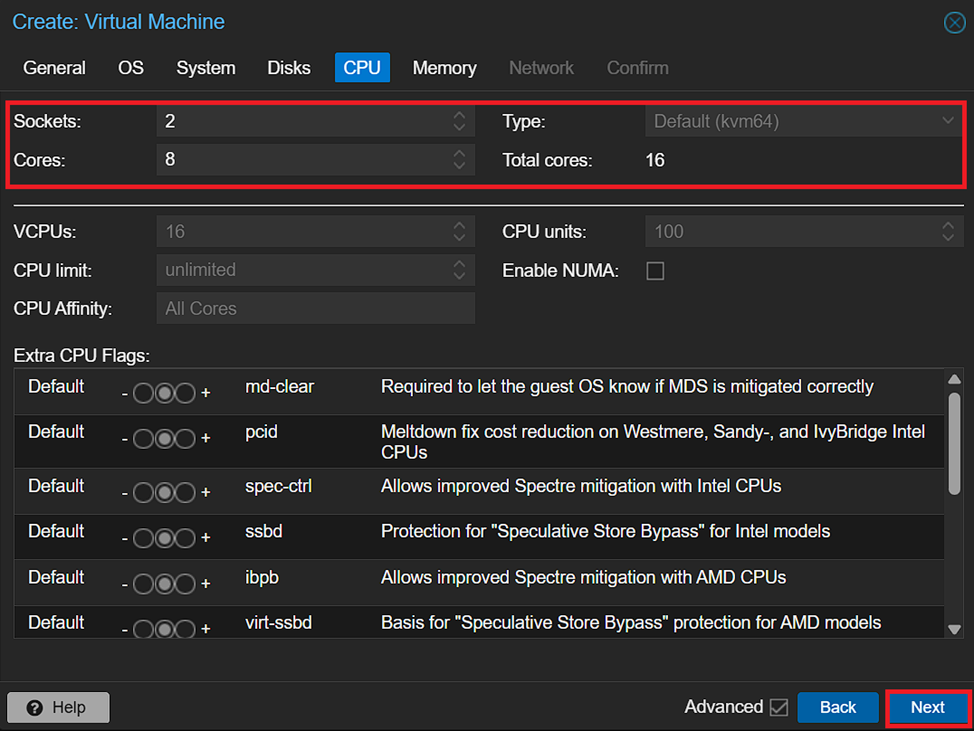Image resolution: width=974 pixels, height=731 pixels.
Task: Click the CPU Affinity input field
Action: (315, 308)
